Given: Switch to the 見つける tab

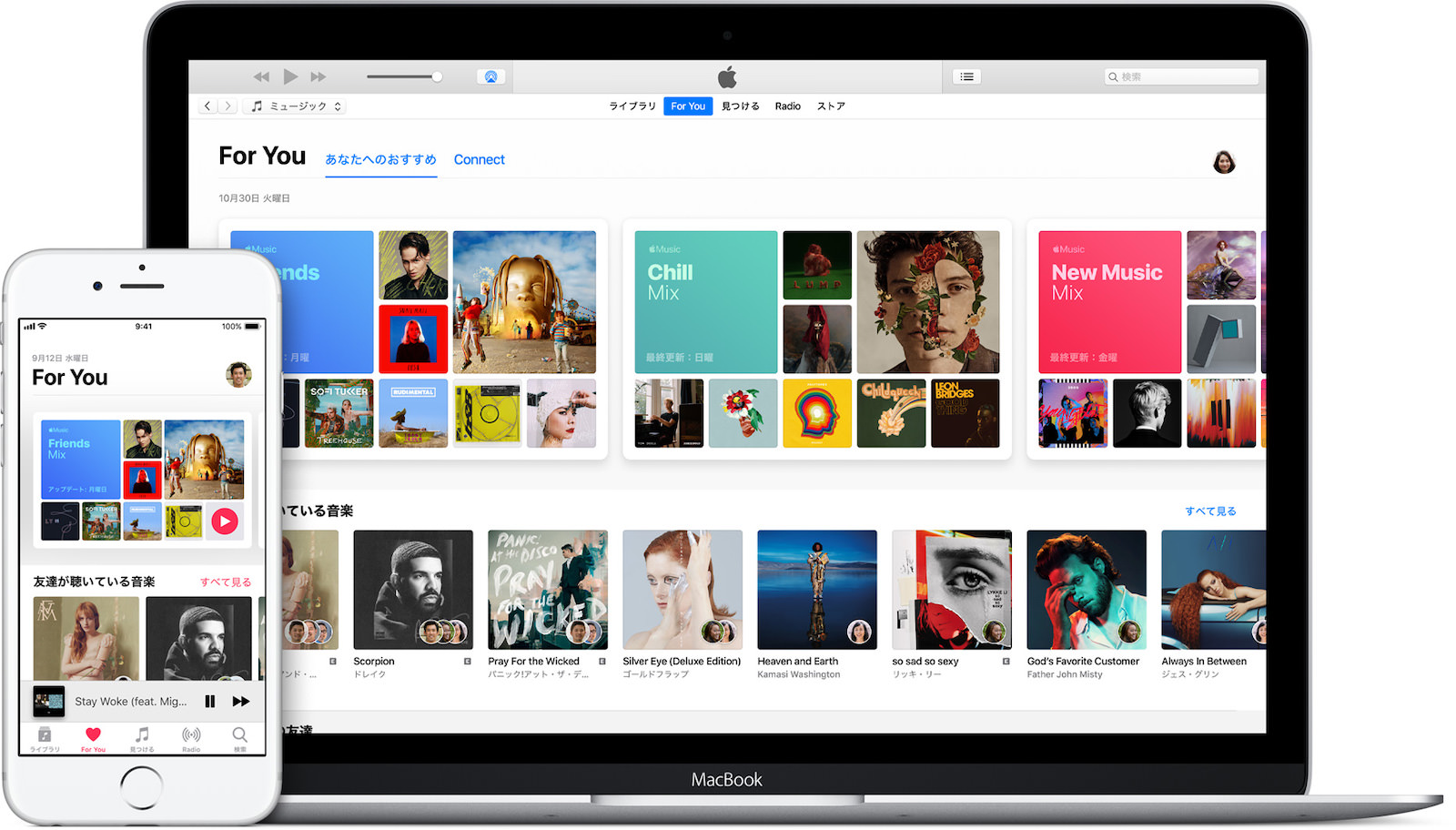Looking at the screenshot, I should (x=741, y=106).
